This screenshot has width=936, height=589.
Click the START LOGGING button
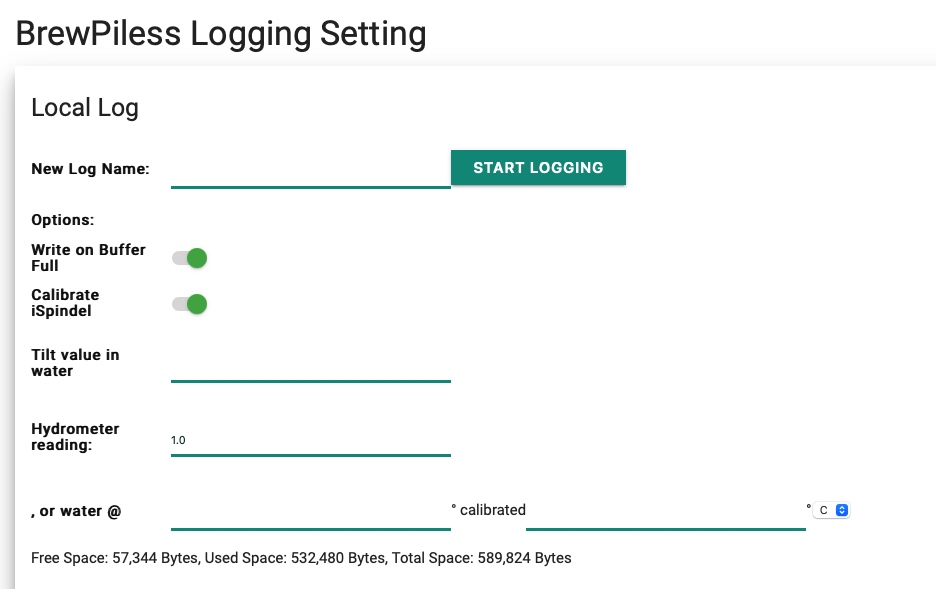point(538,167)
